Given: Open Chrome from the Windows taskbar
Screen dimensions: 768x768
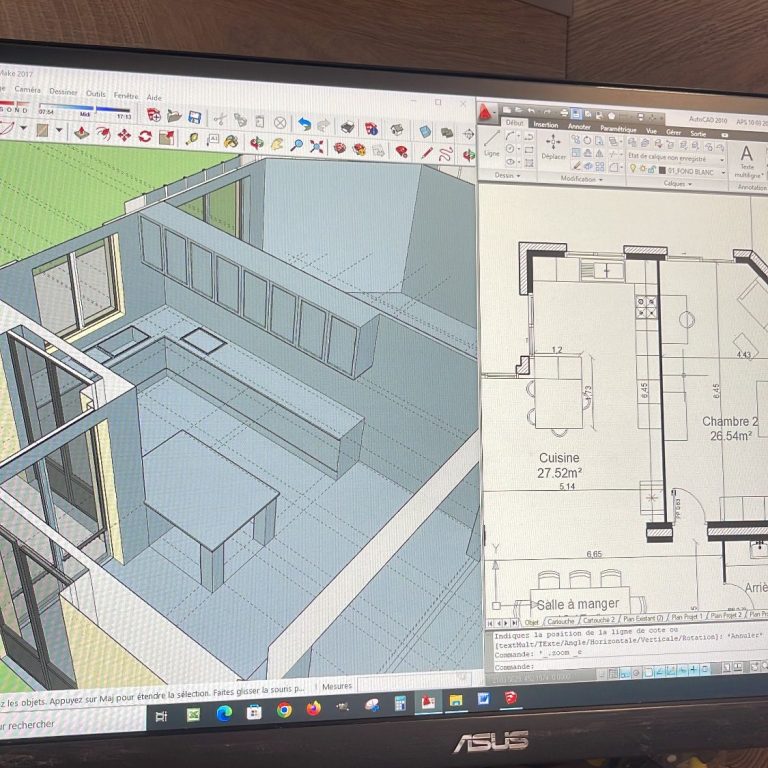Looking at the screenshot, I should click(284, 710).
